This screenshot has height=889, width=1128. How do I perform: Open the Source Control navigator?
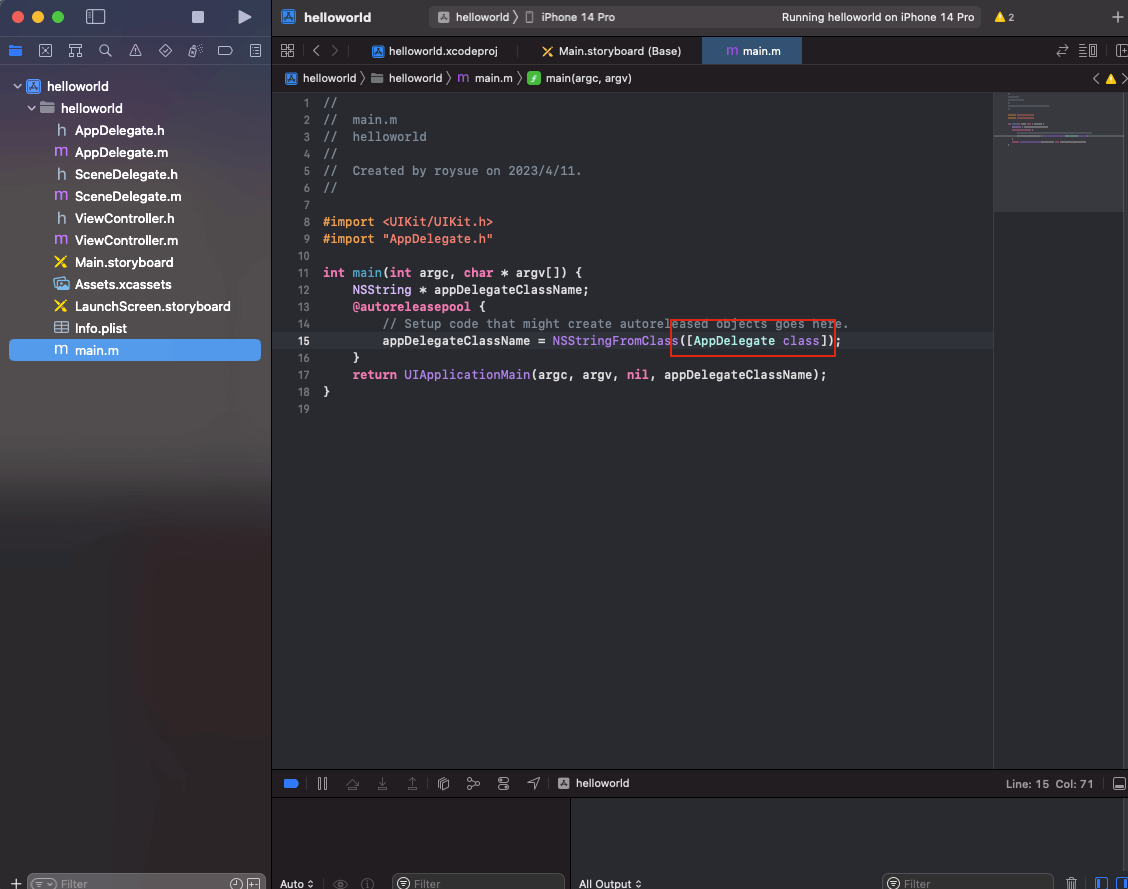click(45, 50)
